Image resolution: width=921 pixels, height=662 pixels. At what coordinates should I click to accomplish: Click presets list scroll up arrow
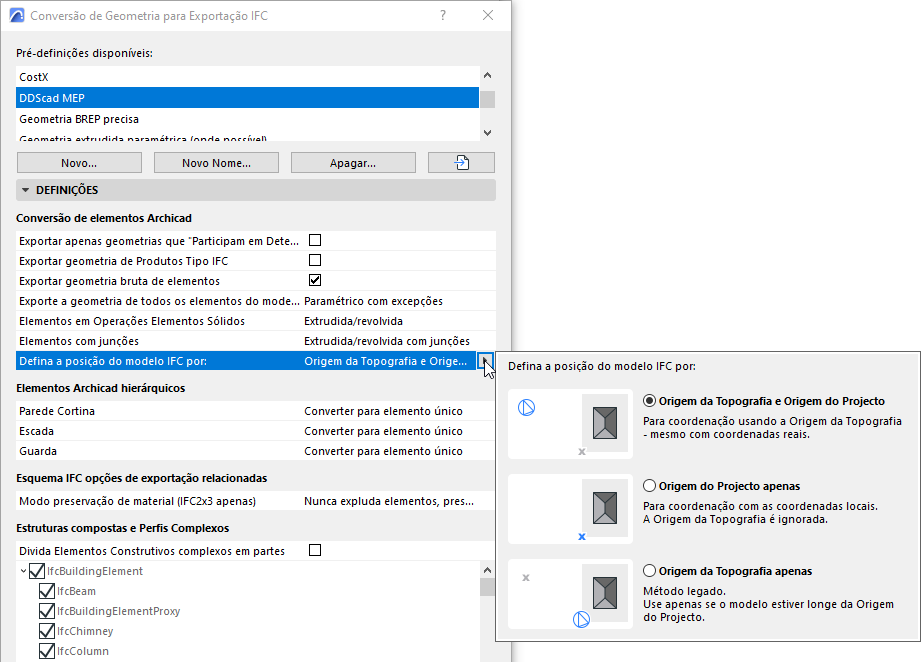[x=487, y=75]
